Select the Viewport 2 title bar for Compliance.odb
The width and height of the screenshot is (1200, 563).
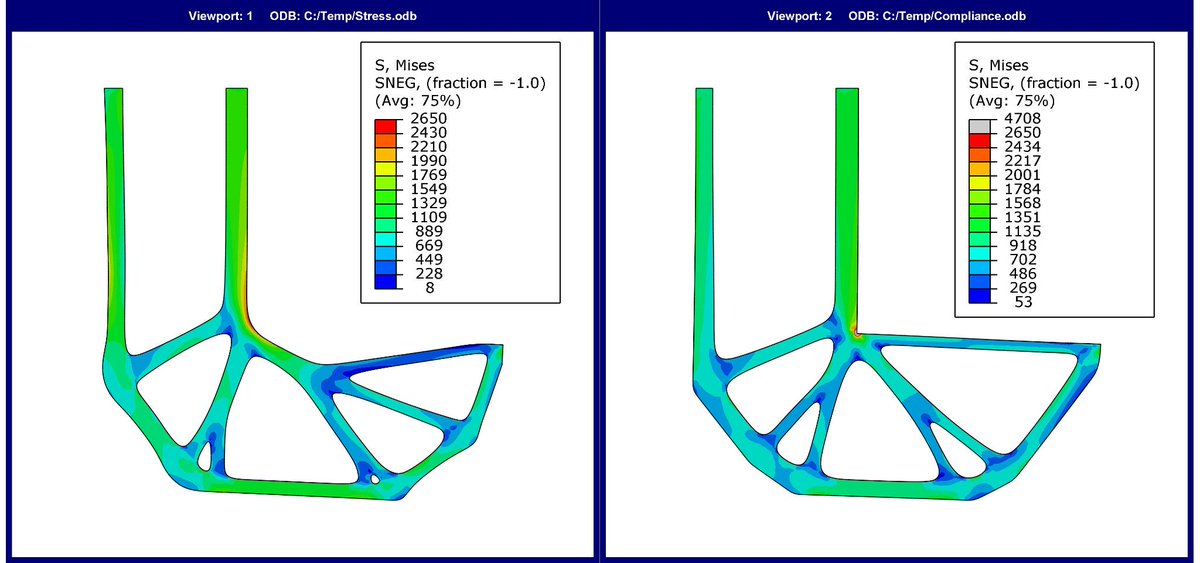point(899,15)
